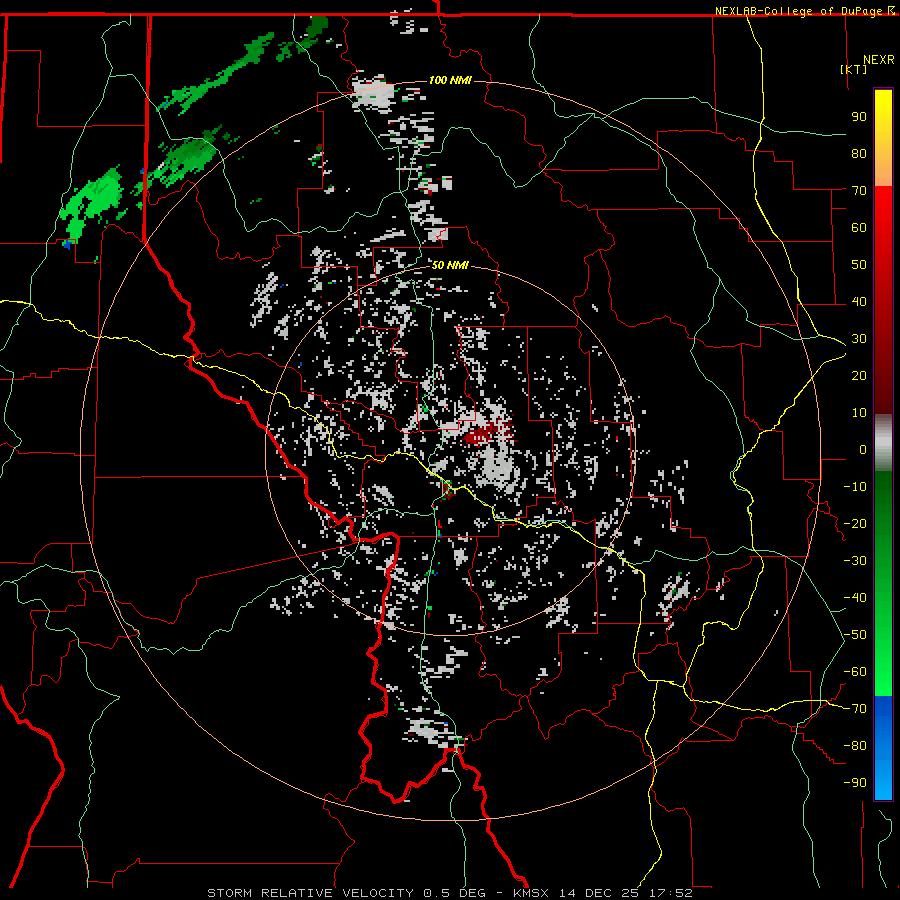The height and width of the screenshot is (900, 900).
Task: Click the NEXLAB-College of DuPage credit text
Action: (x=800, y=11)
